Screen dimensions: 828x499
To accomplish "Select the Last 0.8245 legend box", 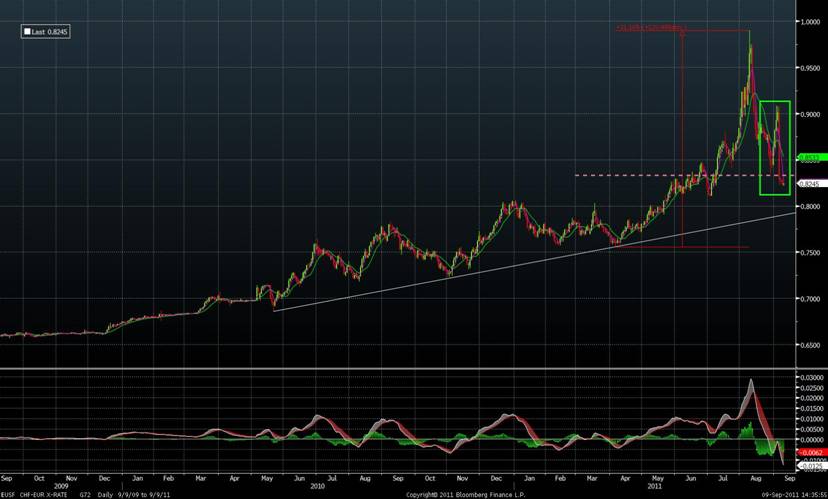I will [x=50, y=32].
